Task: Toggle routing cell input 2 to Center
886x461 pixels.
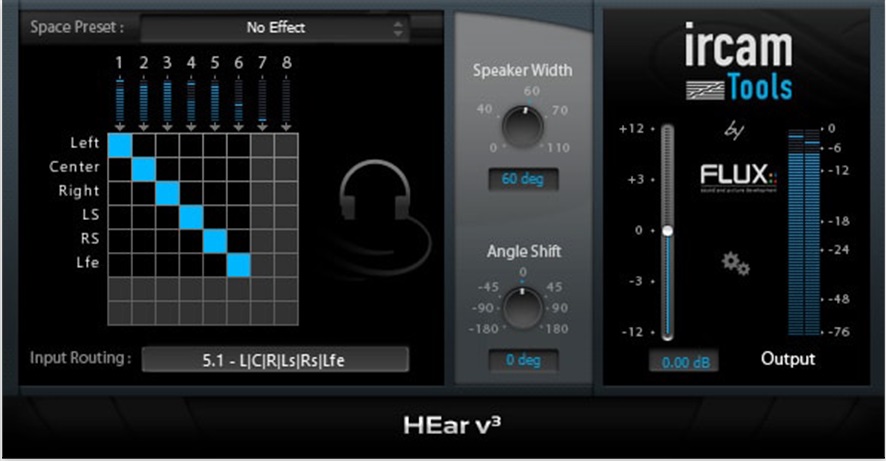Action: tap(144, 169)
